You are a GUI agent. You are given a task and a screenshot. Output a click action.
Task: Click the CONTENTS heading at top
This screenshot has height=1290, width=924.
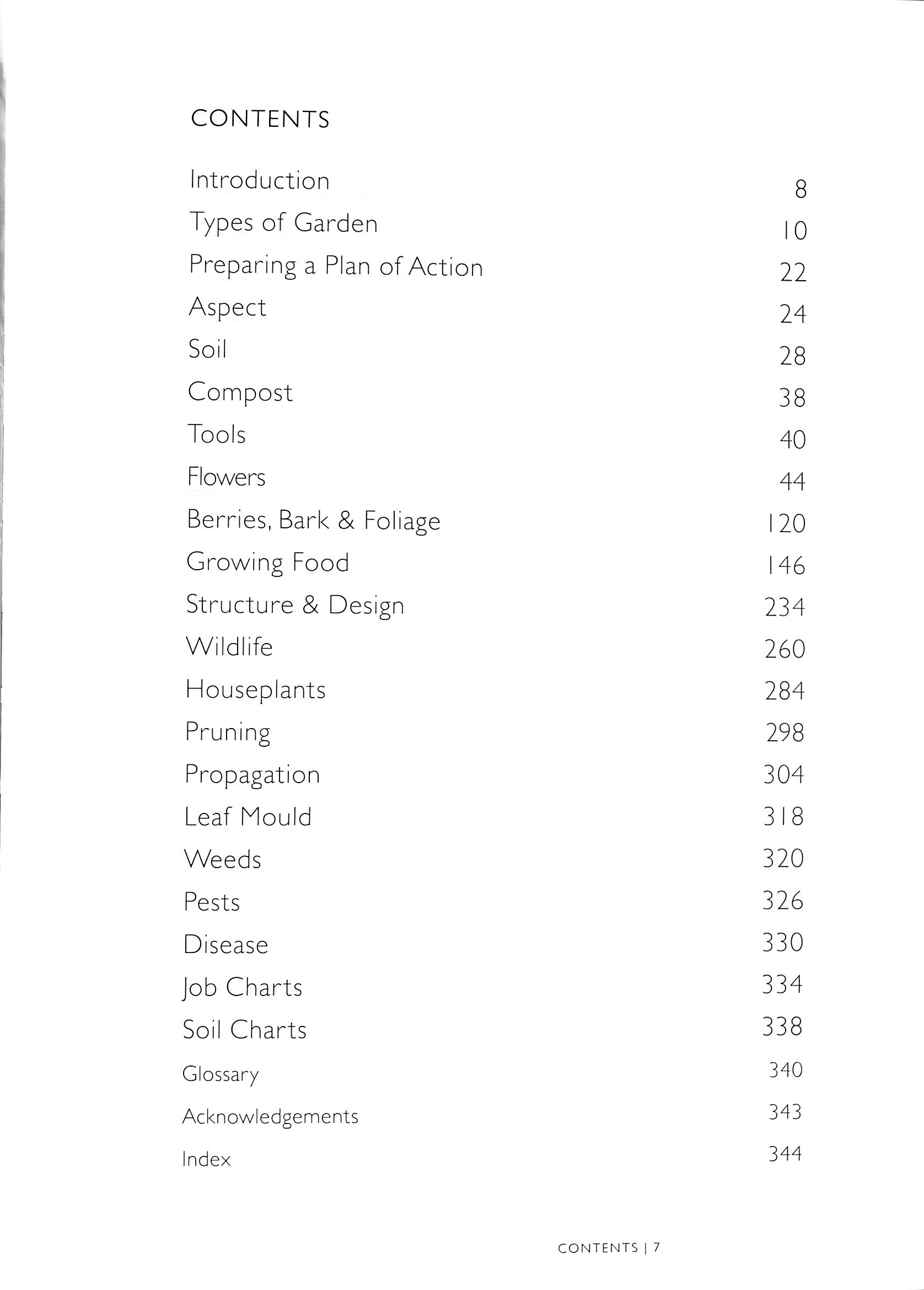pyautogui.click(x=260, y=119)
